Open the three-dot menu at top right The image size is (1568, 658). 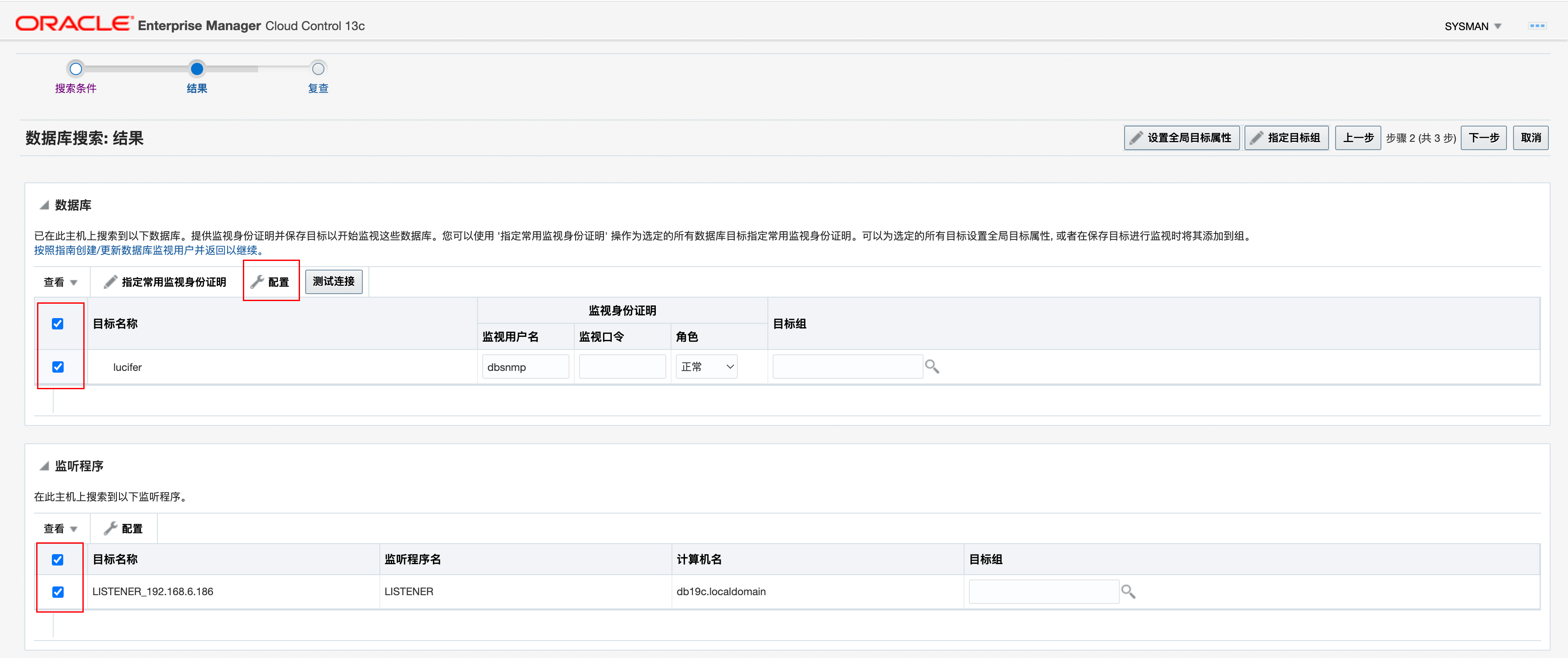point(1537,26)
